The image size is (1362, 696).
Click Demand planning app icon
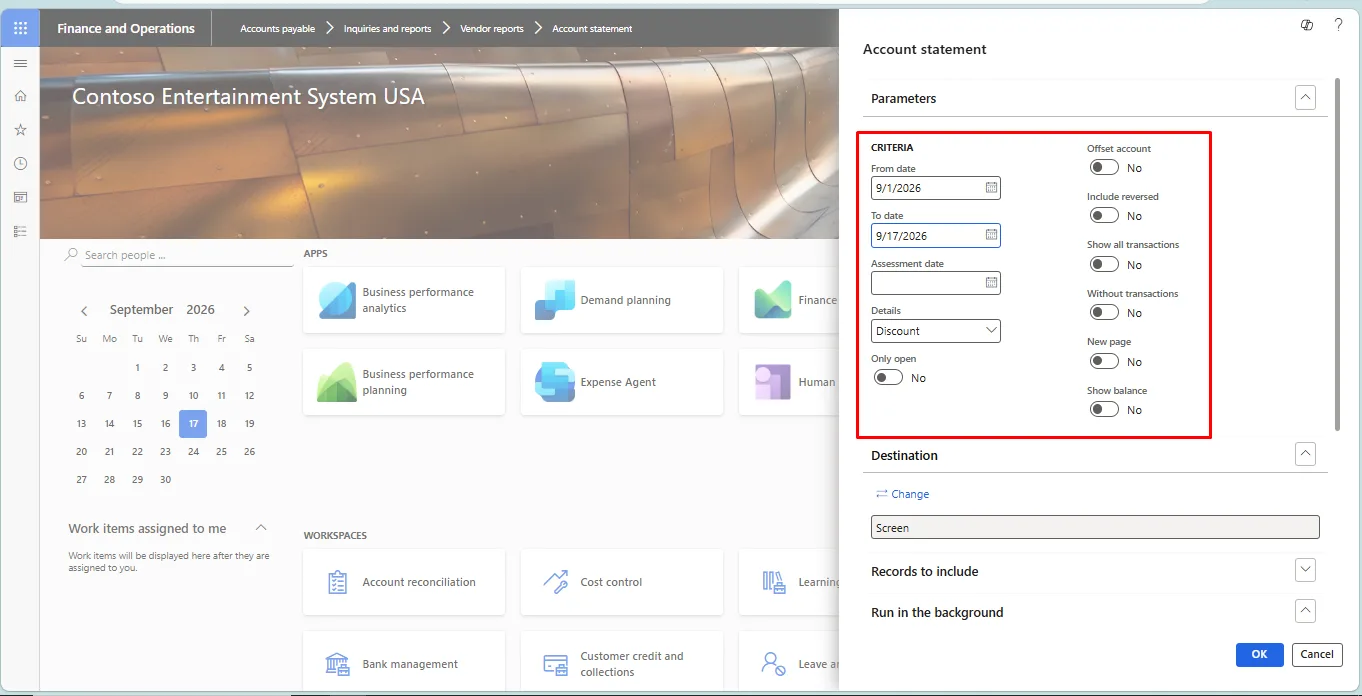click(555, 300)
